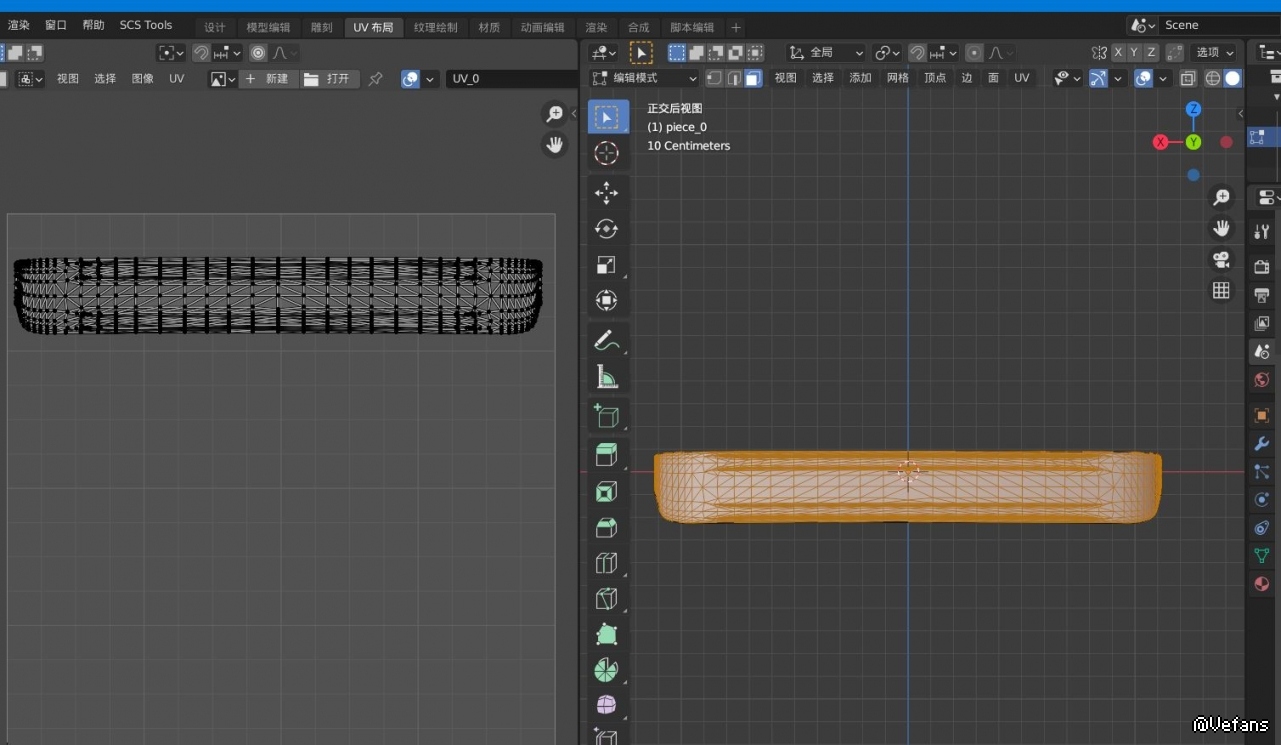Select the Rotate tool
The height and width of the screenshot is (745, 1281).
606,229
